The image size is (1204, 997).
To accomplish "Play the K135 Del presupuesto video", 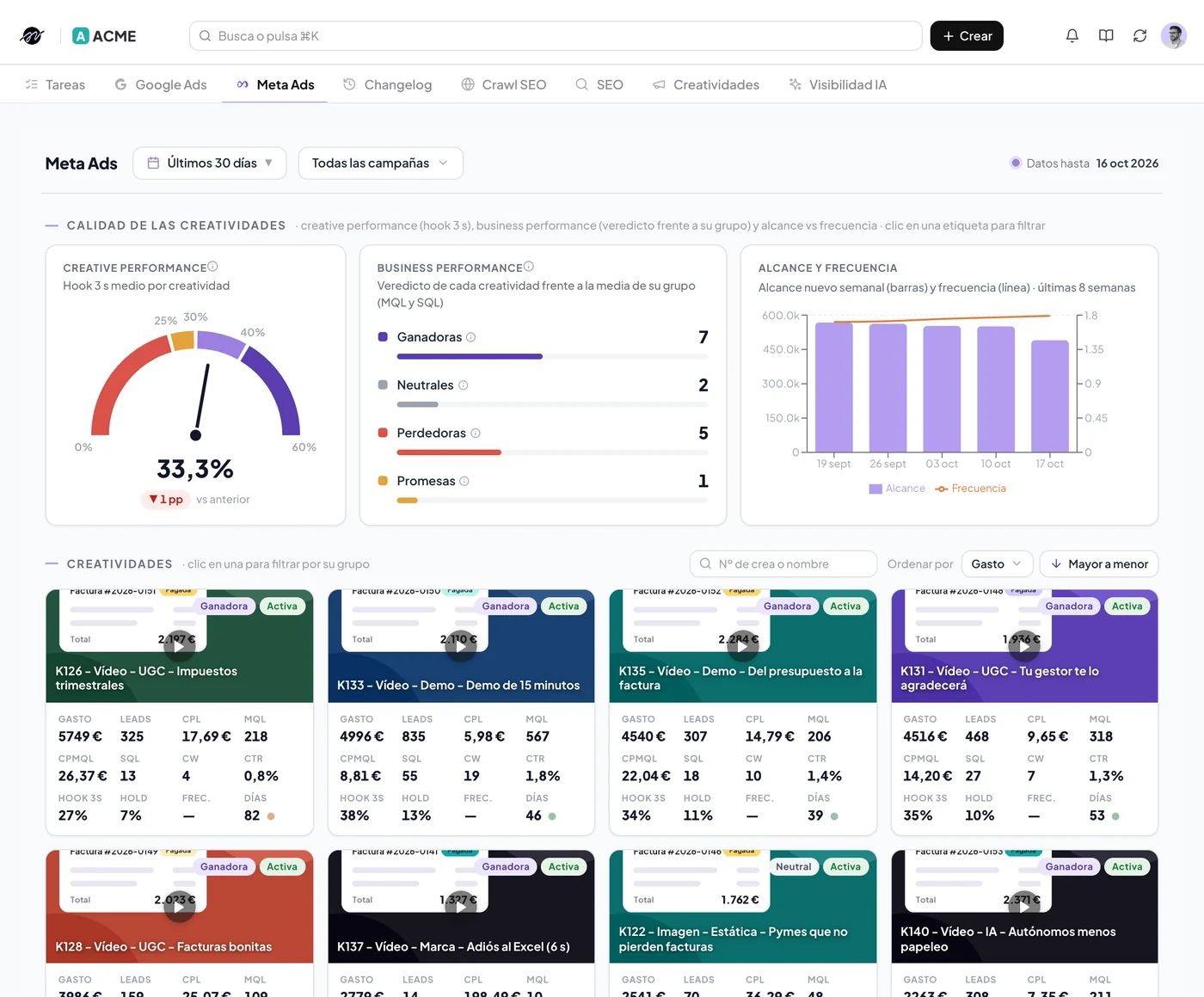I will 743,646.
